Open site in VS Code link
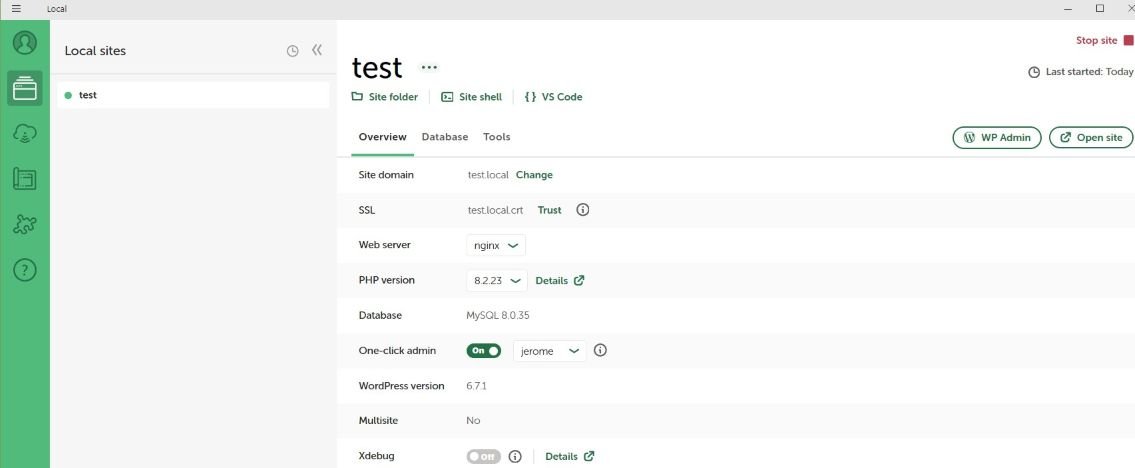This screenshot has height=468, width=1135. [x=553, y=97]
